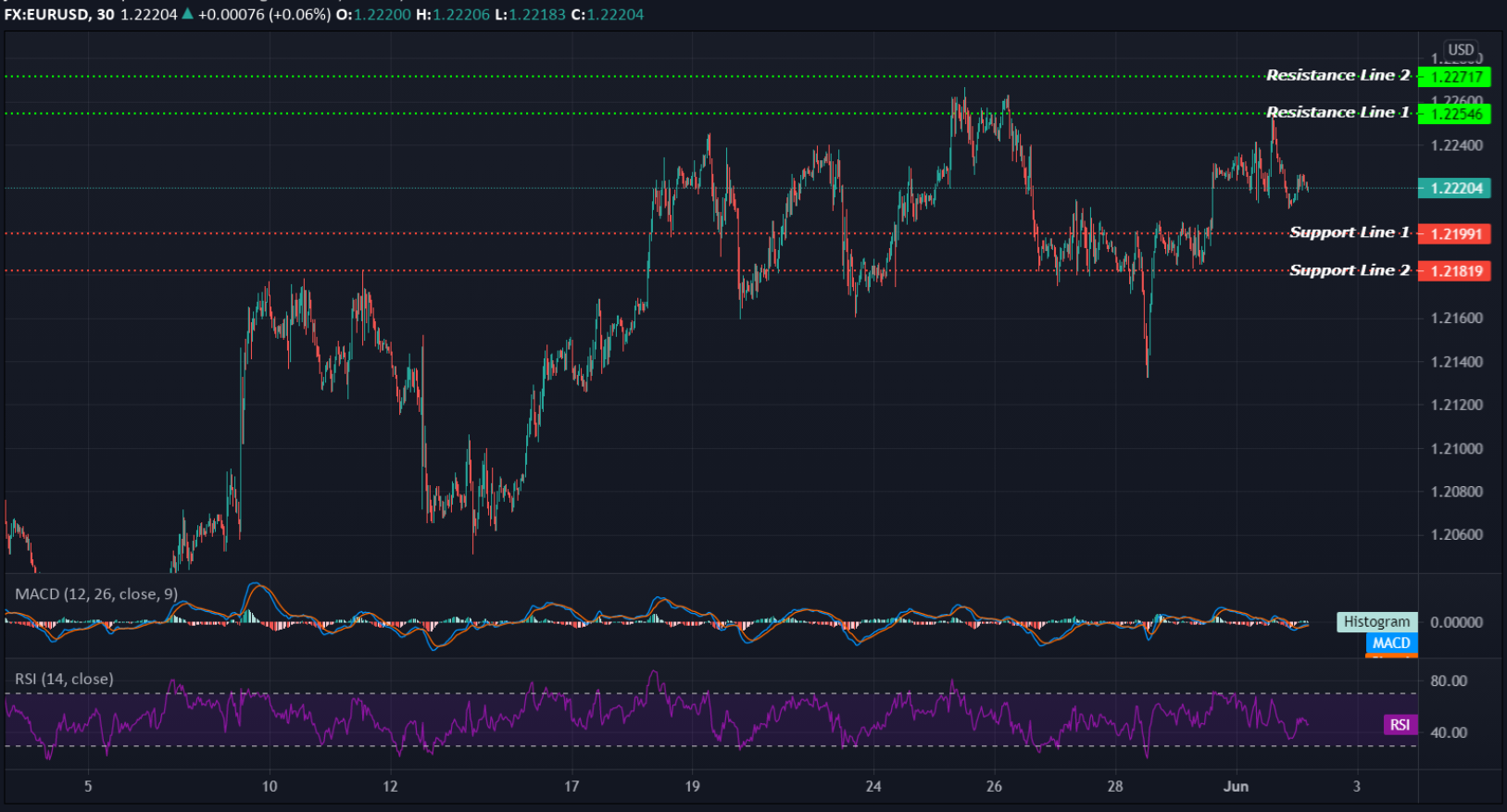Click the L:1.22183 low value in the header
Screen dimensions: 1507x812
coord(531,15)
